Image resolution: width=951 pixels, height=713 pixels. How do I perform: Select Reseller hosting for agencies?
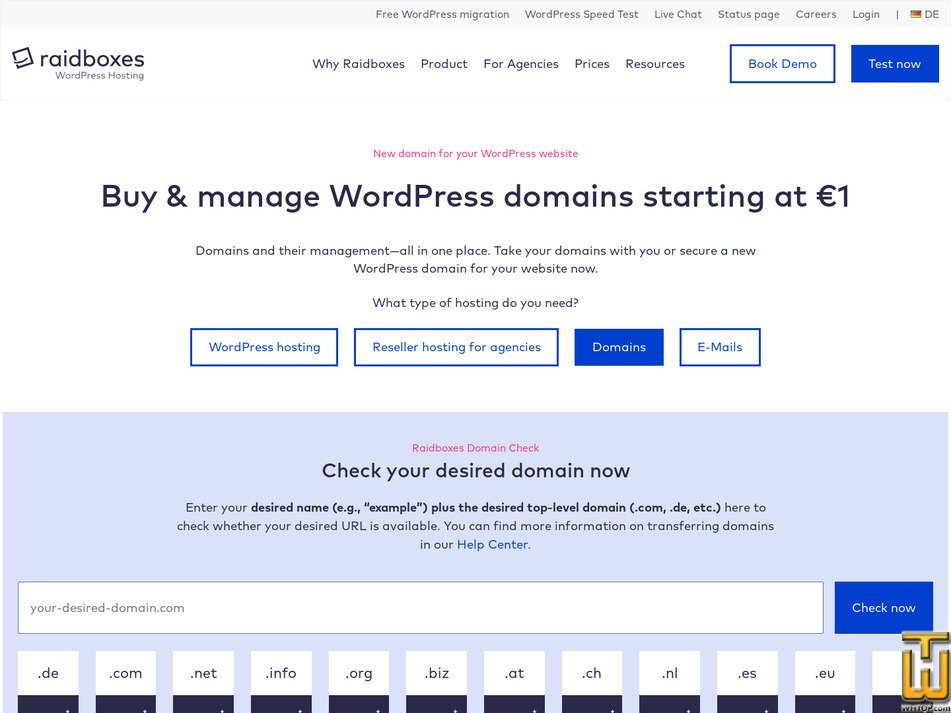pos(456,347)
